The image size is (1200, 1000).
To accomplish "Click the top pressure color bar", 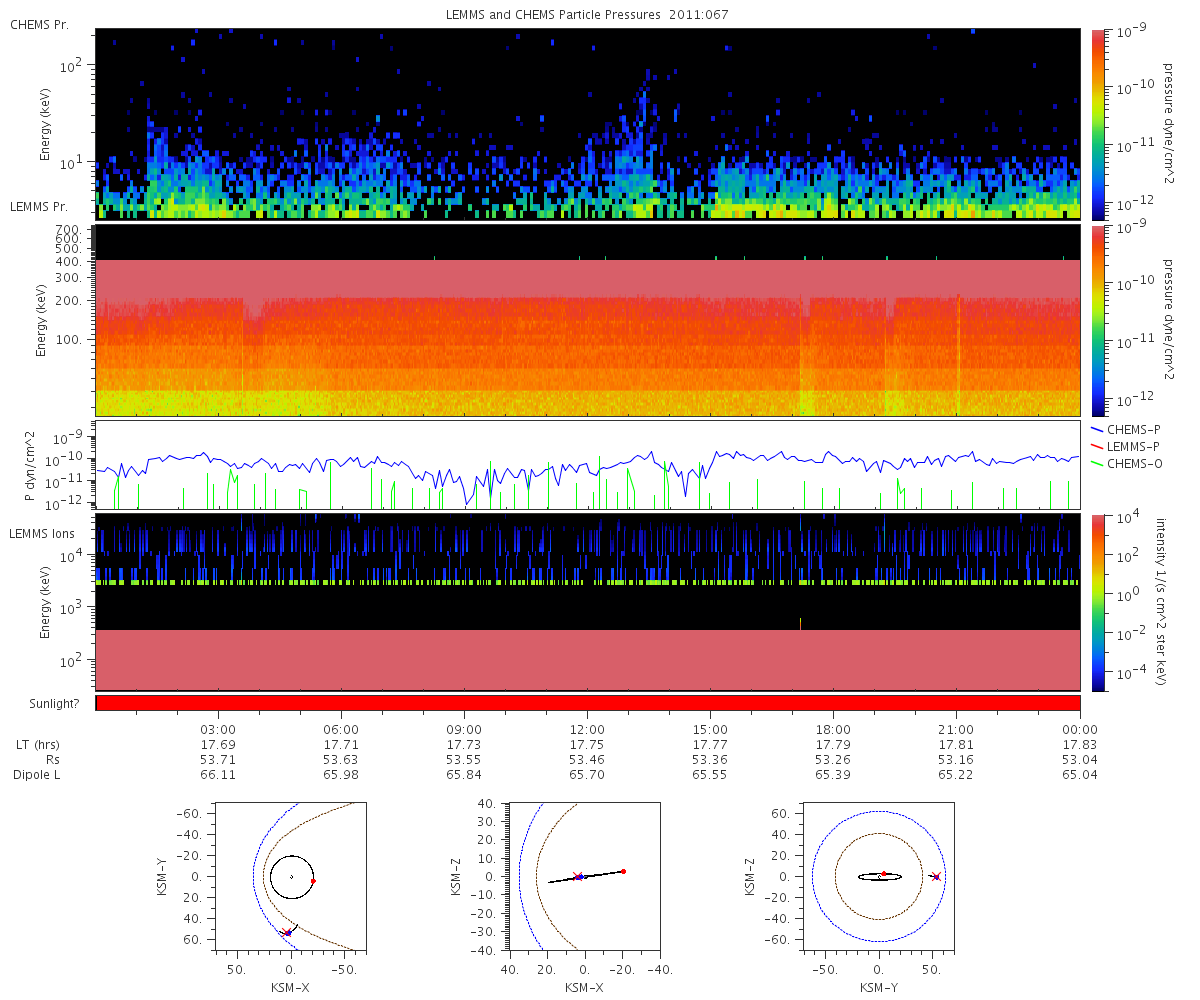I will pyautogui.click(x=1096, y=124).
